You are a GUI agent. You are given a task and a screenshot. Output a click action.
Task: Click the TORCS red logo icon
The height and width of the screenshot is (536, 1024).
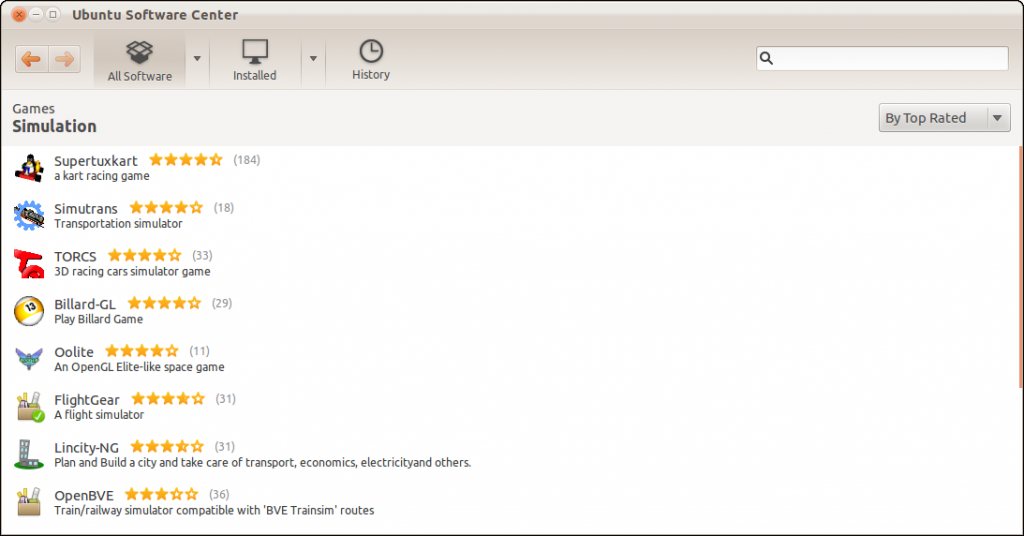[29, 263]
